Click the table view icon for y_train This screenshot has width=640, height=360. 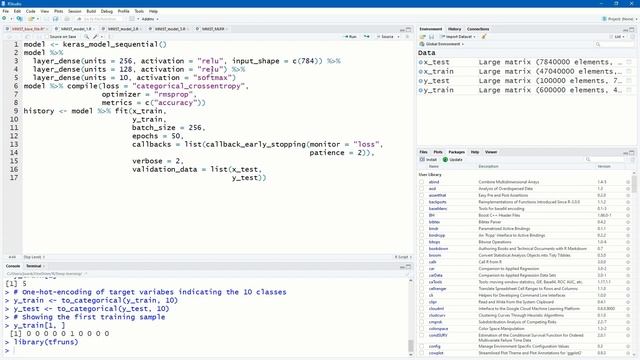pyautogui.click(x=629, y=90)
